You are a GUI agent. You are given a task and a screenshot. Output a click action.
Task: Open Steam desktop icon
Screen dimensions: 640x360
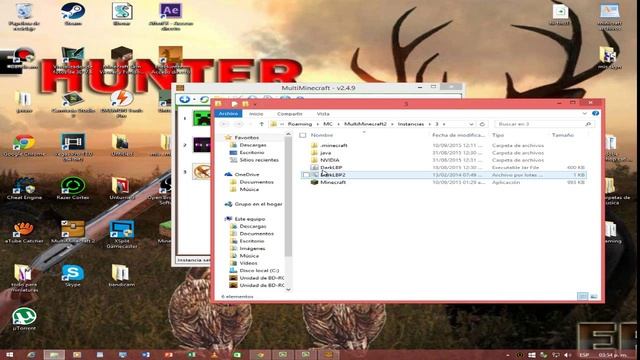point(73,14)
